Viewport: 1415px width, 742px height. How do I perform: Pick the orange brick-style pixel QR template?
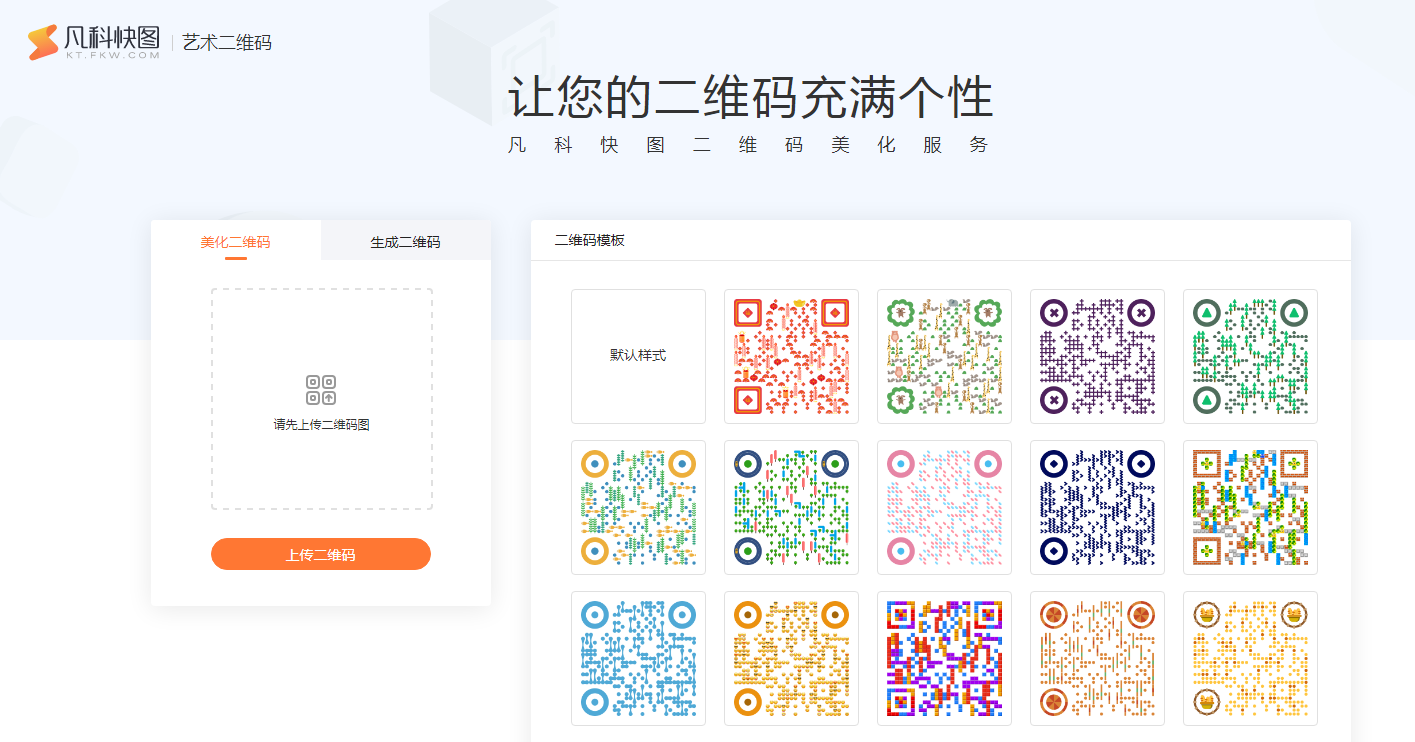click(1250, 507)
